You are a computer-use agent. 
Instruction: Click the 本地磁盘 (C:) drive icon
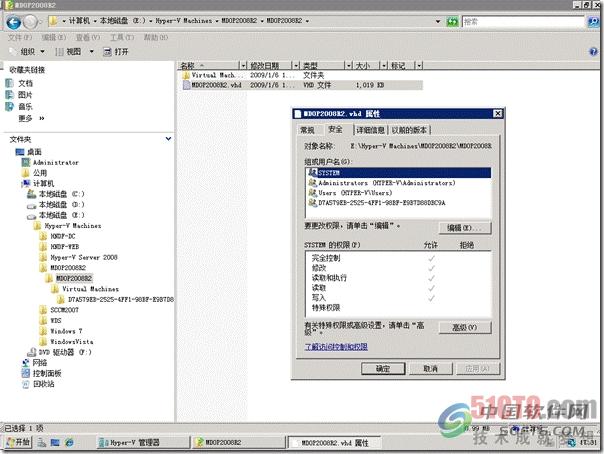32,194
